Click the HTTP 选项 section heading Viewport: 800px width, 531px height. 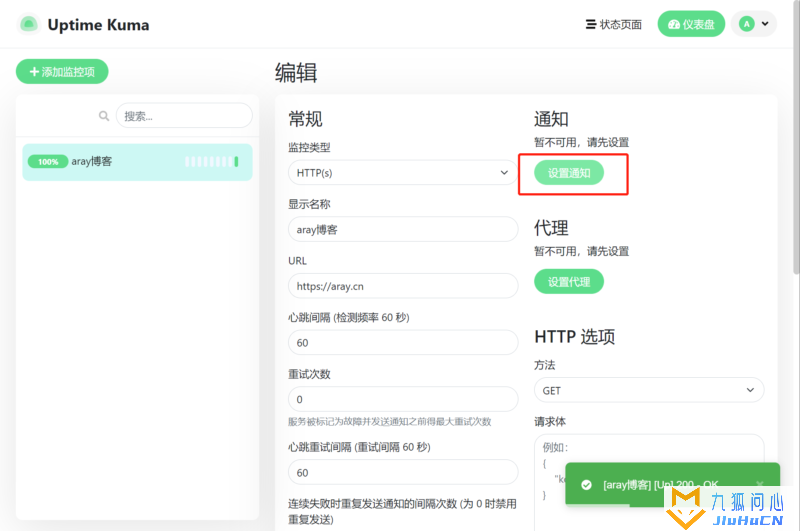pyautogui.click(x=575, y=337)
